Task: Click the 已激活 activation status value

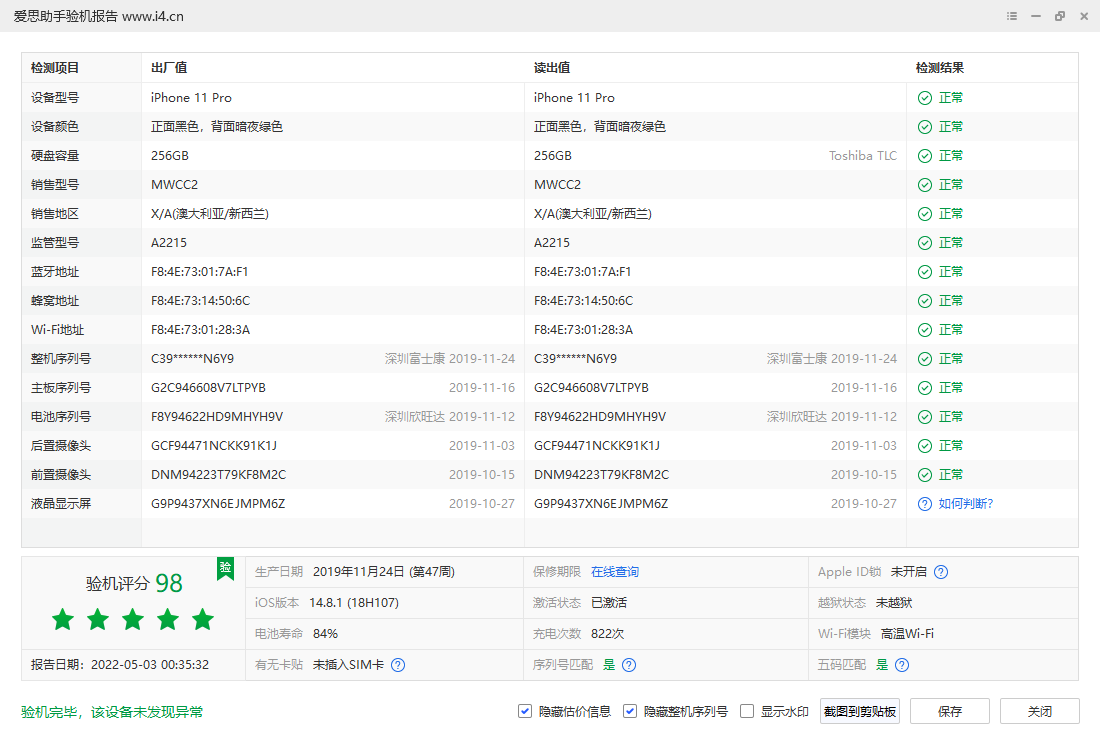Action: tap(609, 603)
